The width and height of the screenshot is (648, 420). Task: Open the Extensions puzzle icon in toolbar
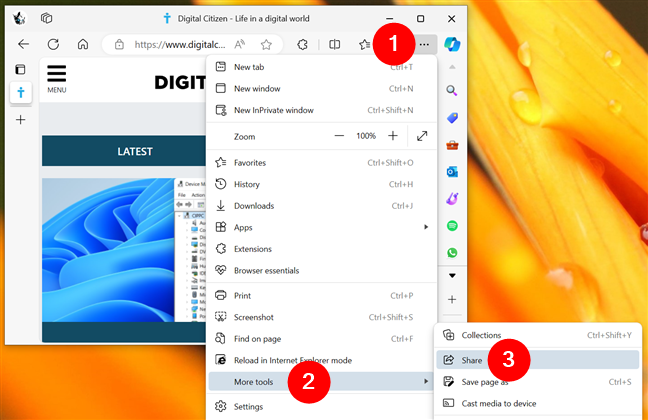coord(303,44)
